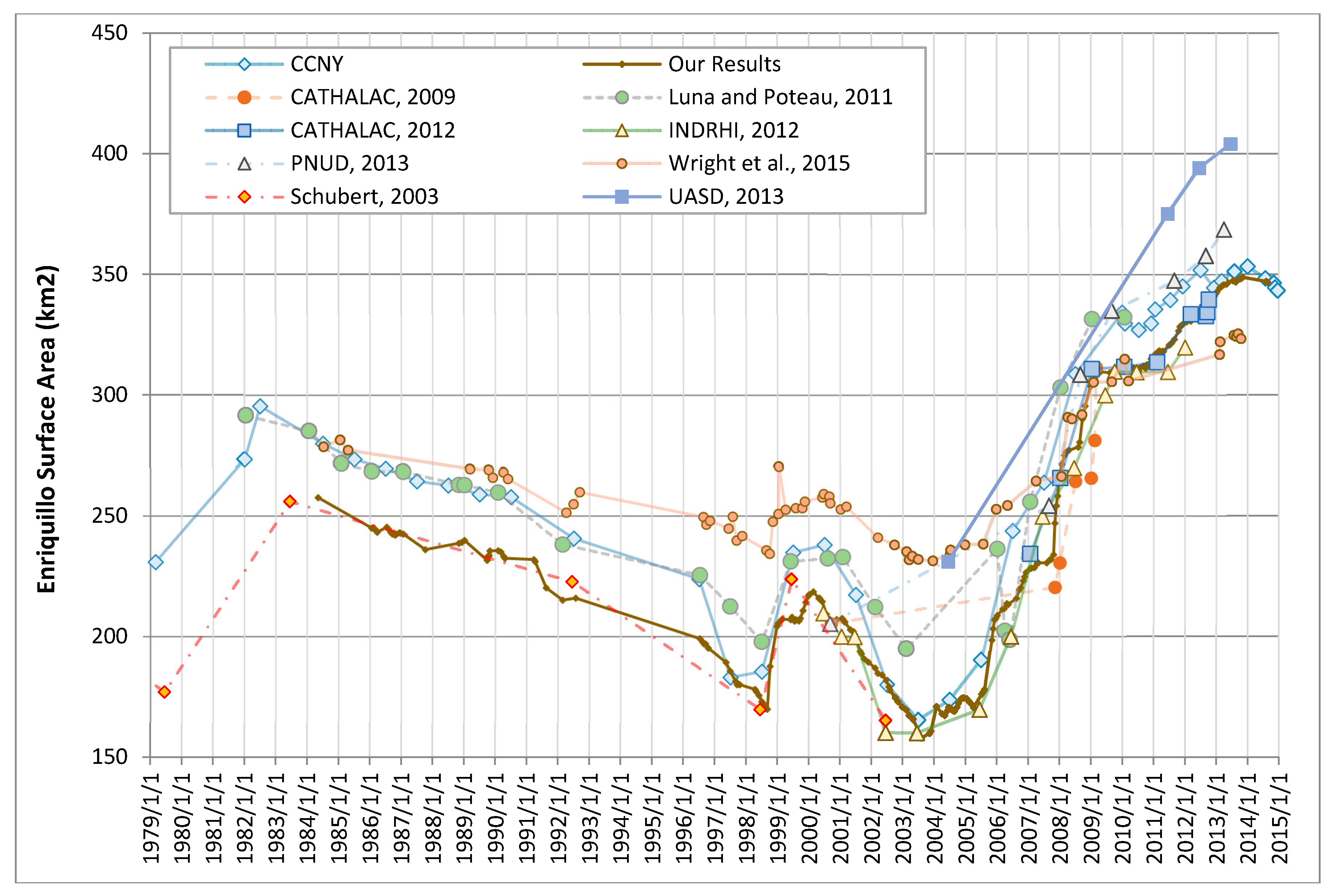Screen dimensions: 1334x896
Task: Click the 150 y-axis label
Action: coord(110,757)
